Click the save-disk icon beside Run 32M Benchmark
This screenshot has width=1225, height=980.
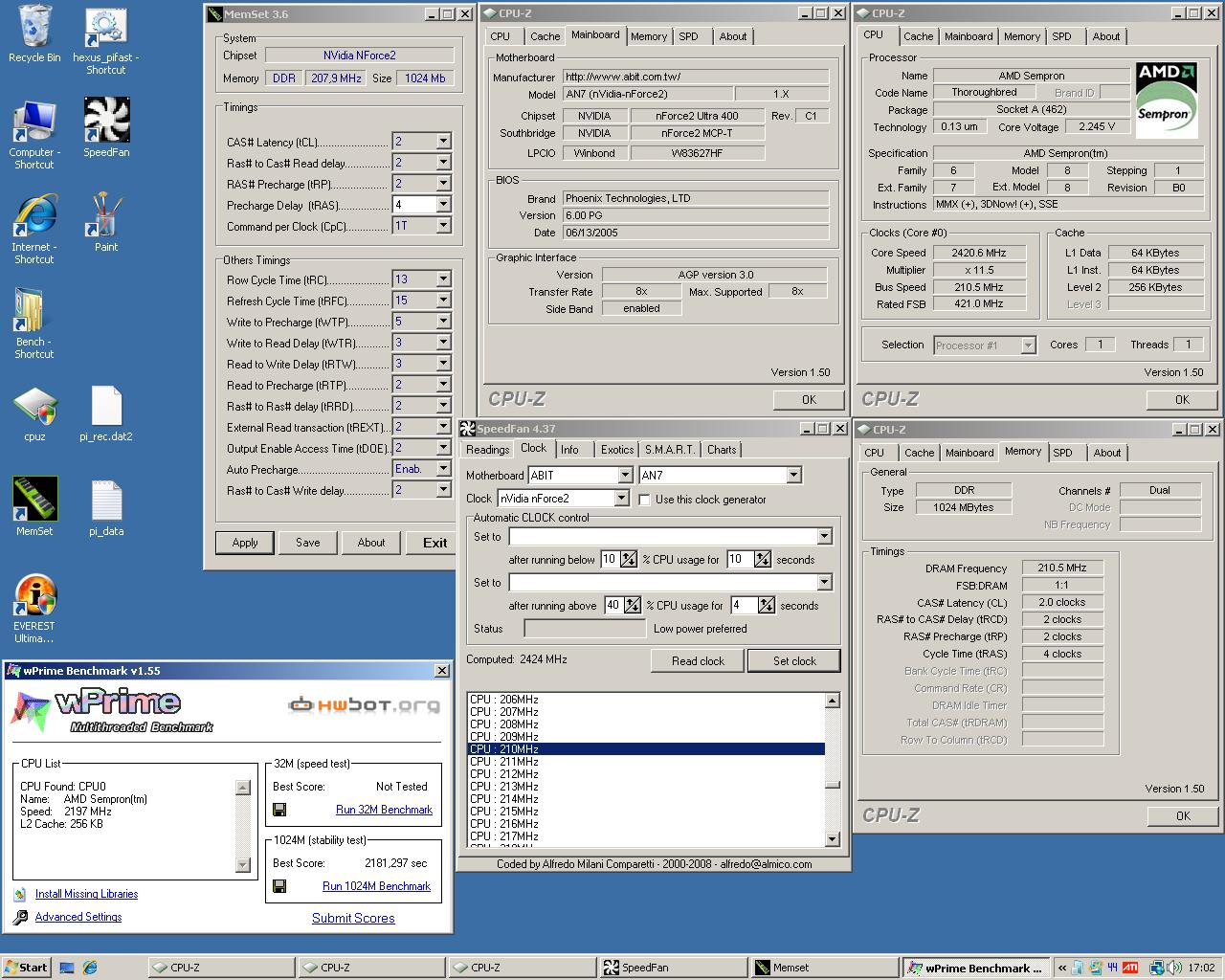coord(279,810)
